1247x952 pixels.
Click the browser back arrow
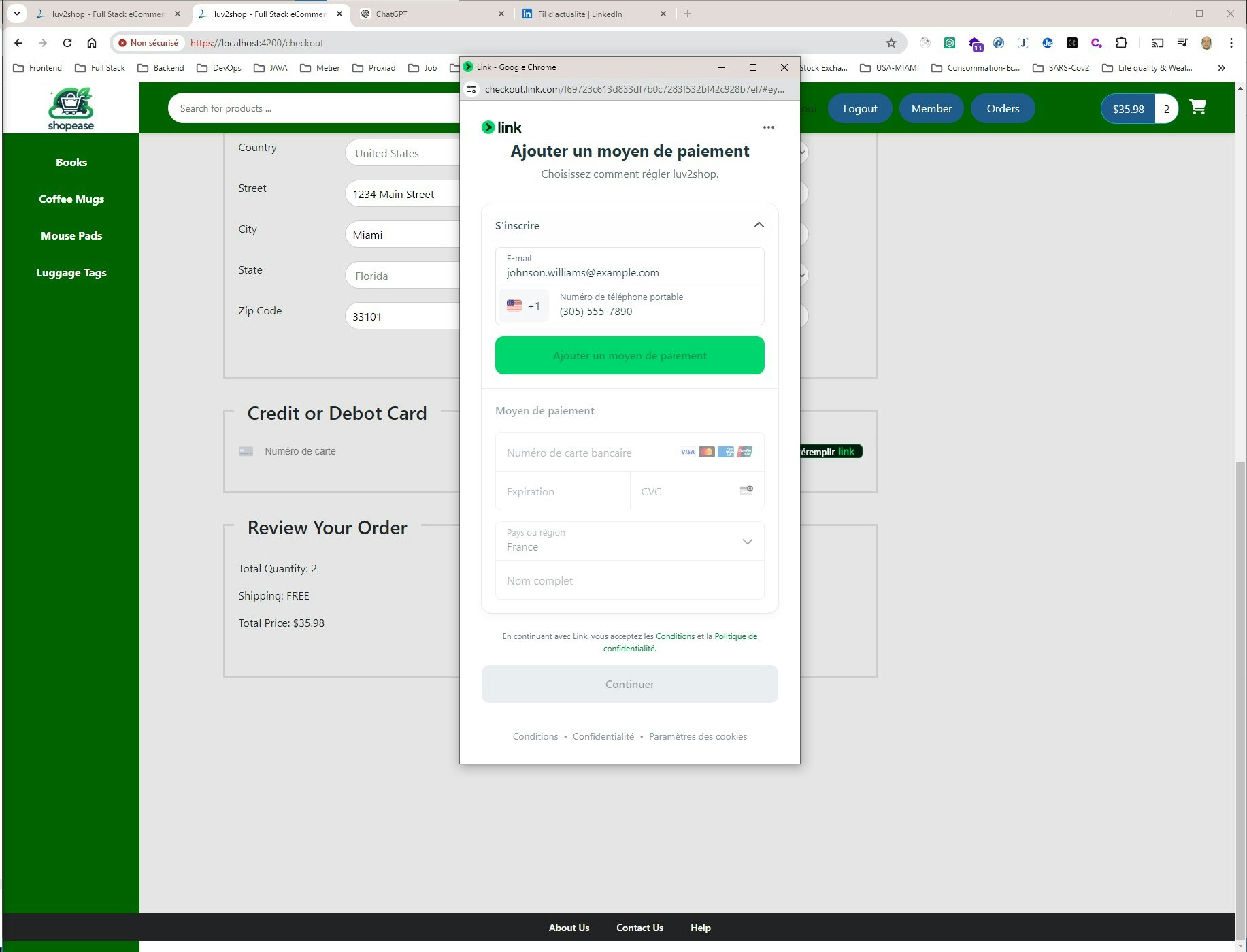pos(18,43)
